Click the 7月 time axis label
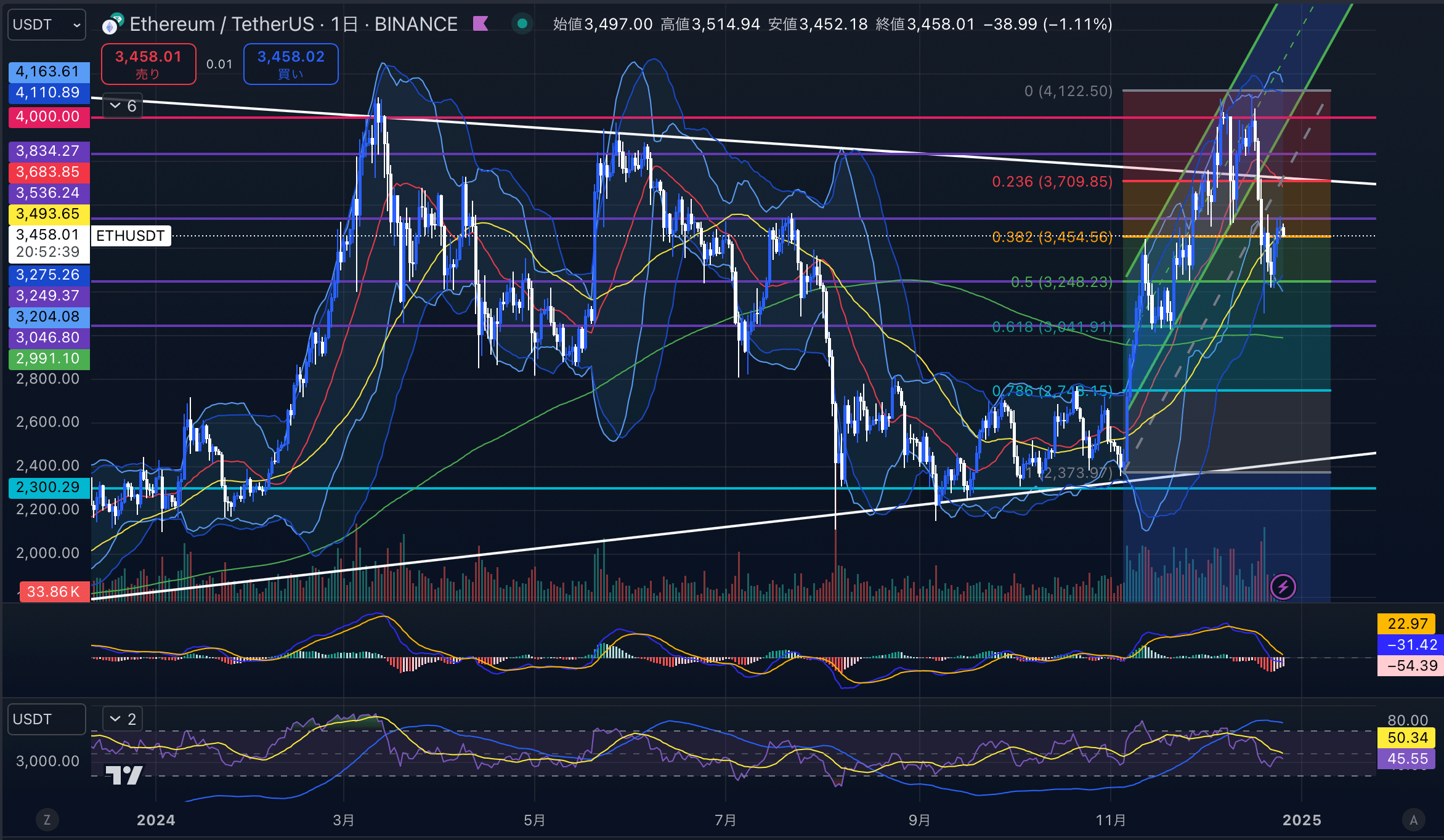The image size is (1444, 840). pyautogui.click(x=726, y=820)
